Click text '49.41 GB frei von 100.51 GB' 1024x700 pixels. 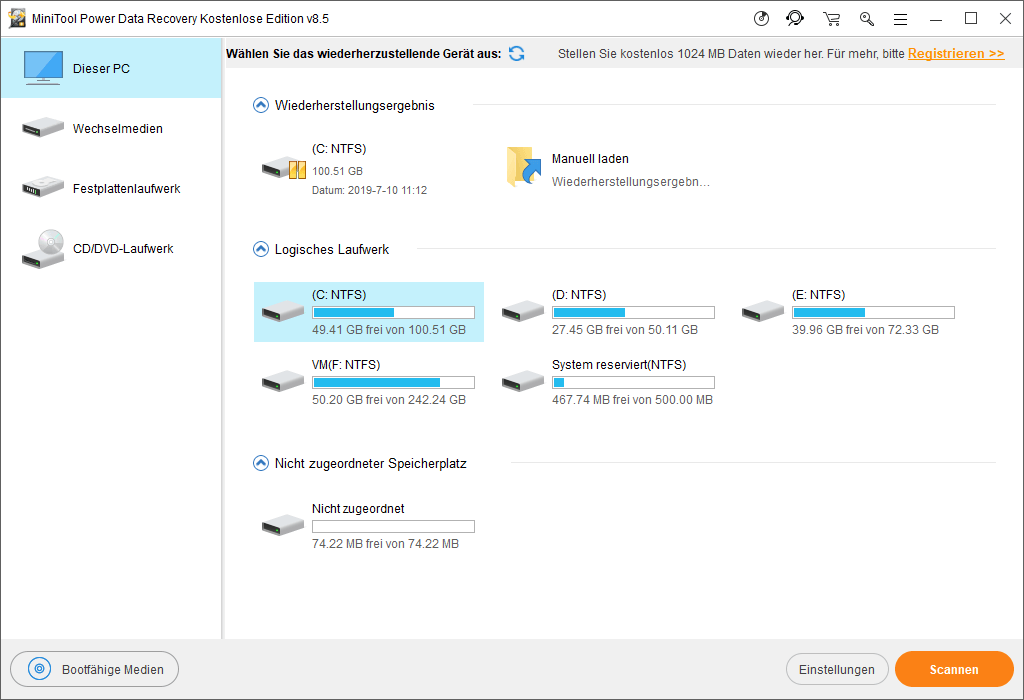389,330
